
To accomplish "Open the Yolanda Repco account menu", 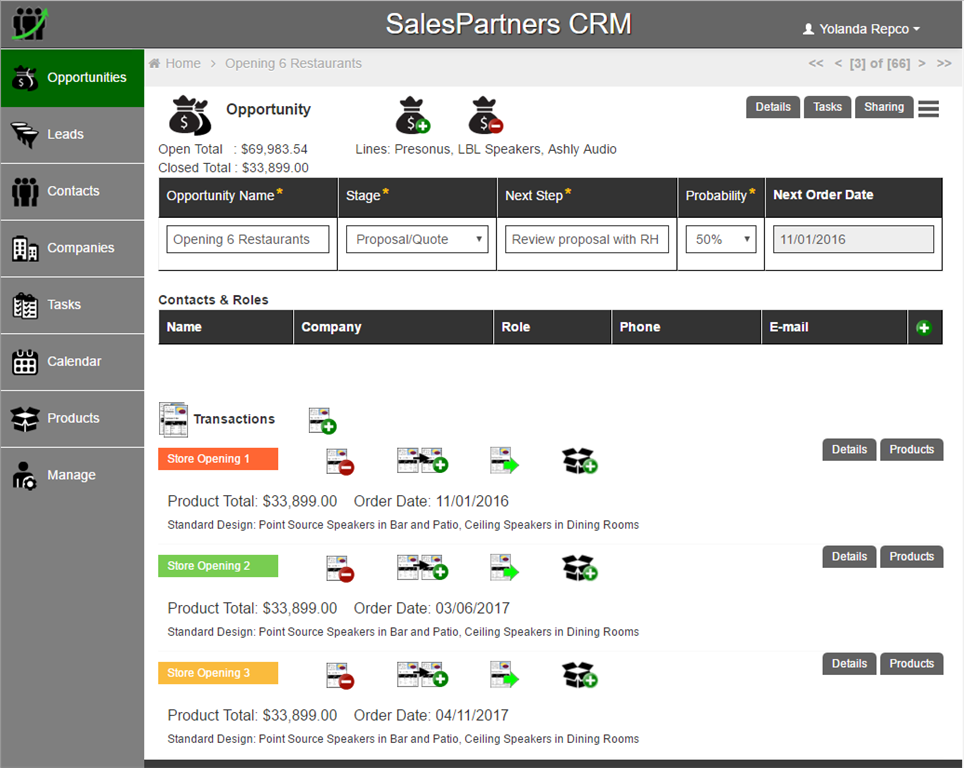I will click(861, 28).
